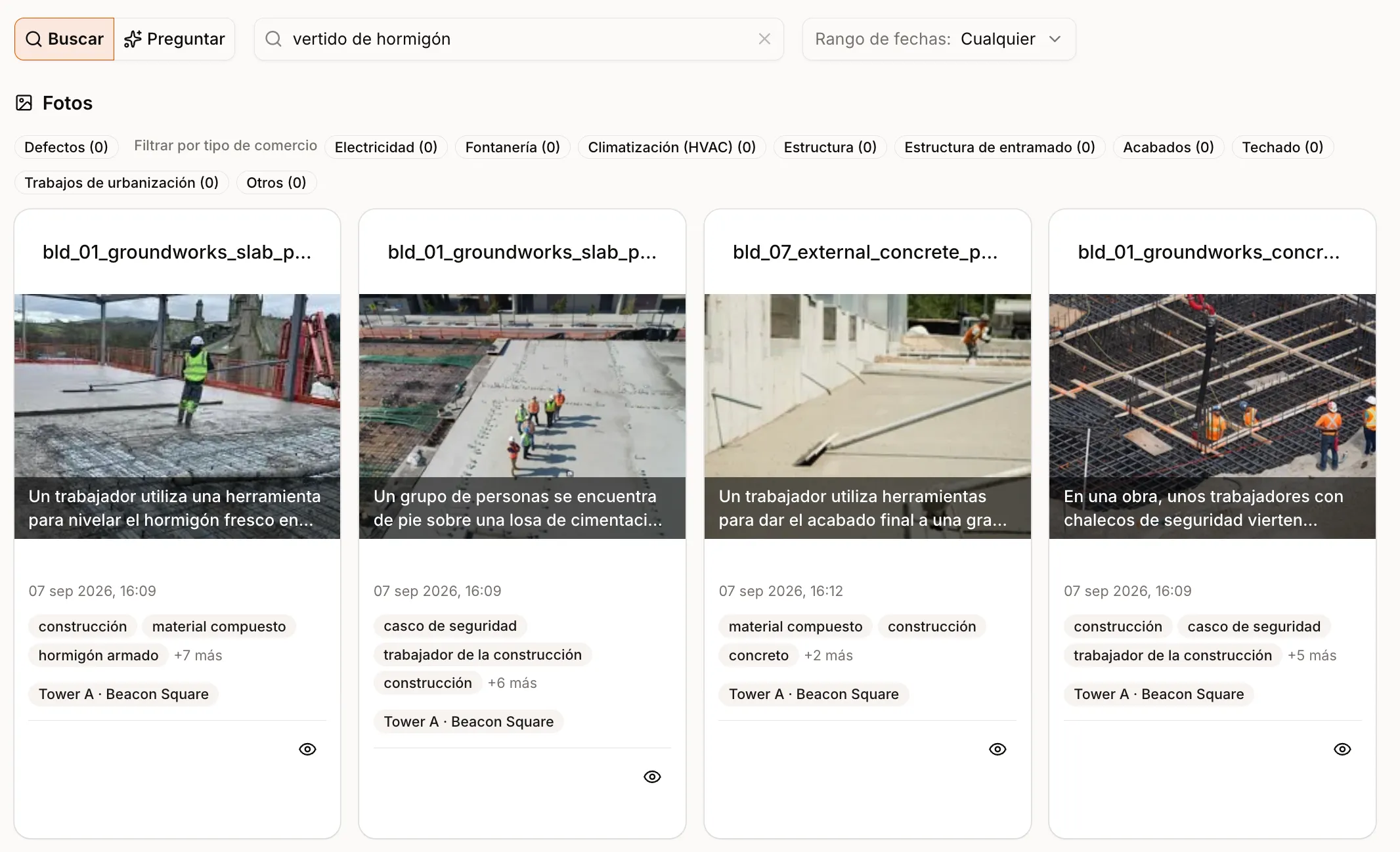Toggle the eye icon on the first slab photo card
Screen dimensions: 1400x852
click(x=307, y=749)
